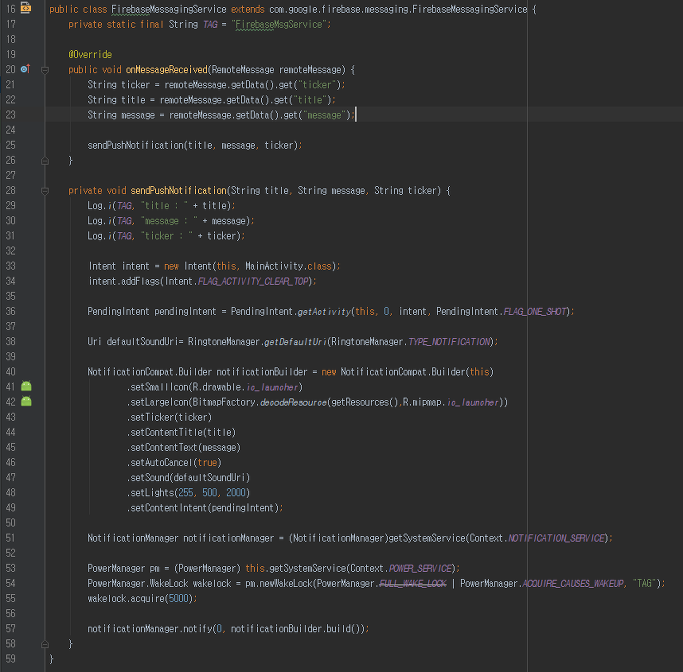This screenshot has height=672, width=683.
Task: Collapse the sendPushNotification method fold on line 28
Action: point(44,191)
